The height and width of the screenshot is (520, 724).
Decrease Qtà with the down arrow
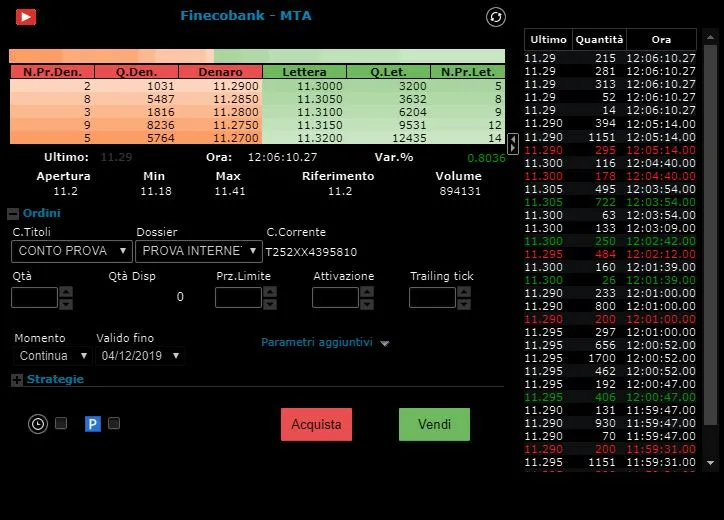coord(66,304)
